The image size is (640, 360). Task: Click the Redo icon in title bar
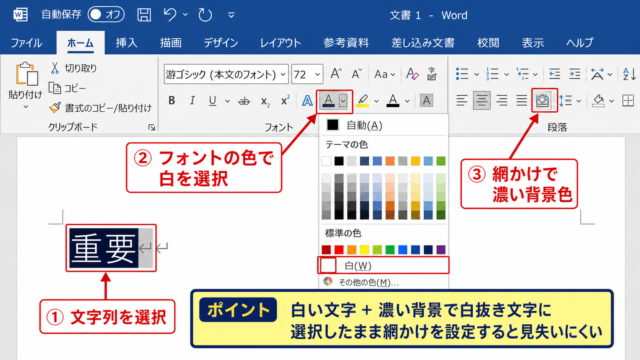coord(205,15)
